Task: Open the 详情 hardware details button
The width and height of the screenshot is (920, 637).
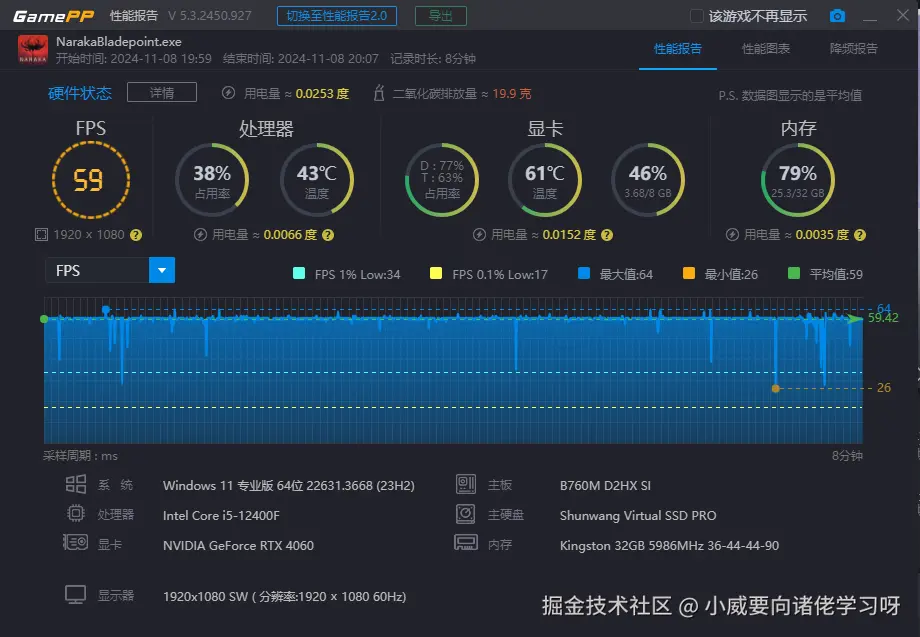Action: (162, 93)
